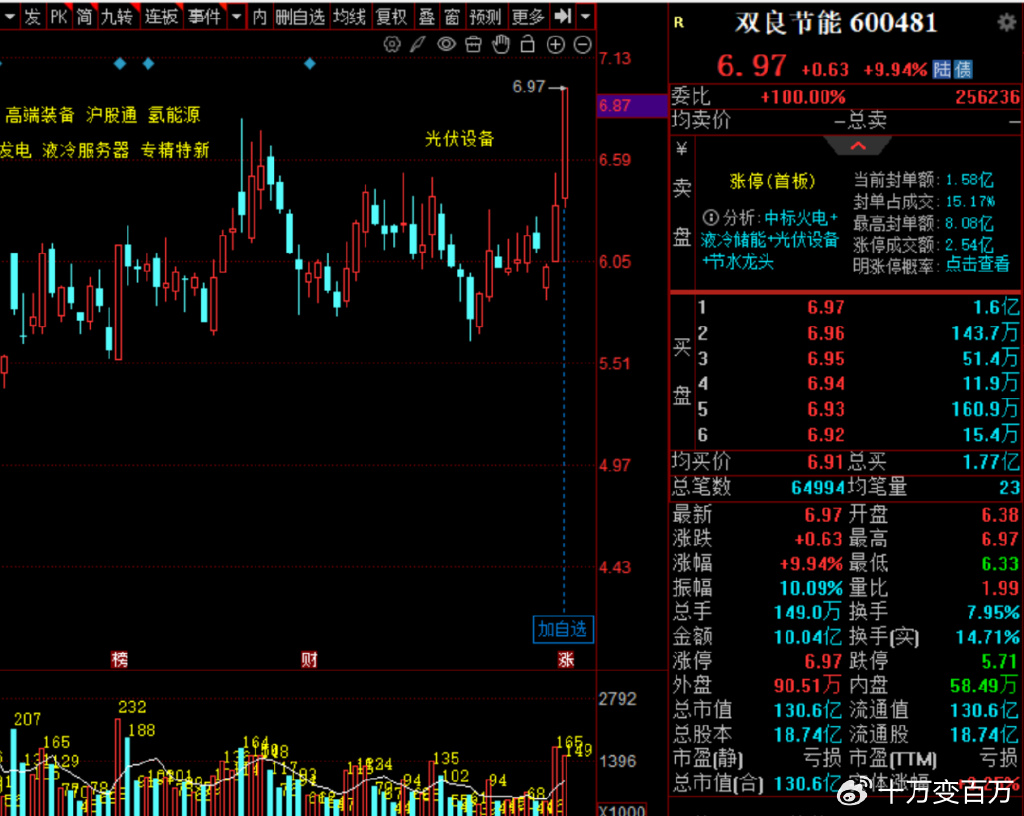Expand the dropdown arrow at toolbar's far right
The image size is (1024, 816).
point(585,16)
